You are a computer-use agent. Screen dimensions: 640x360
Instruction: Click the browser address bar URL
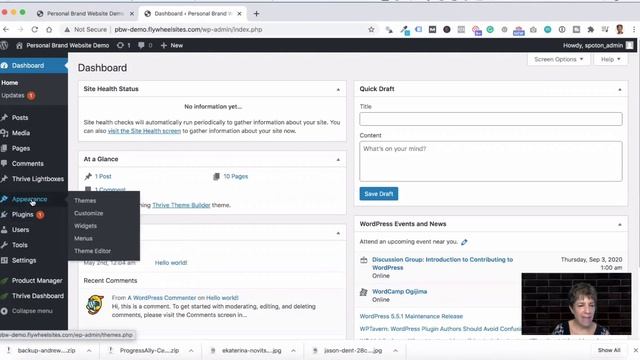(188, 29)
